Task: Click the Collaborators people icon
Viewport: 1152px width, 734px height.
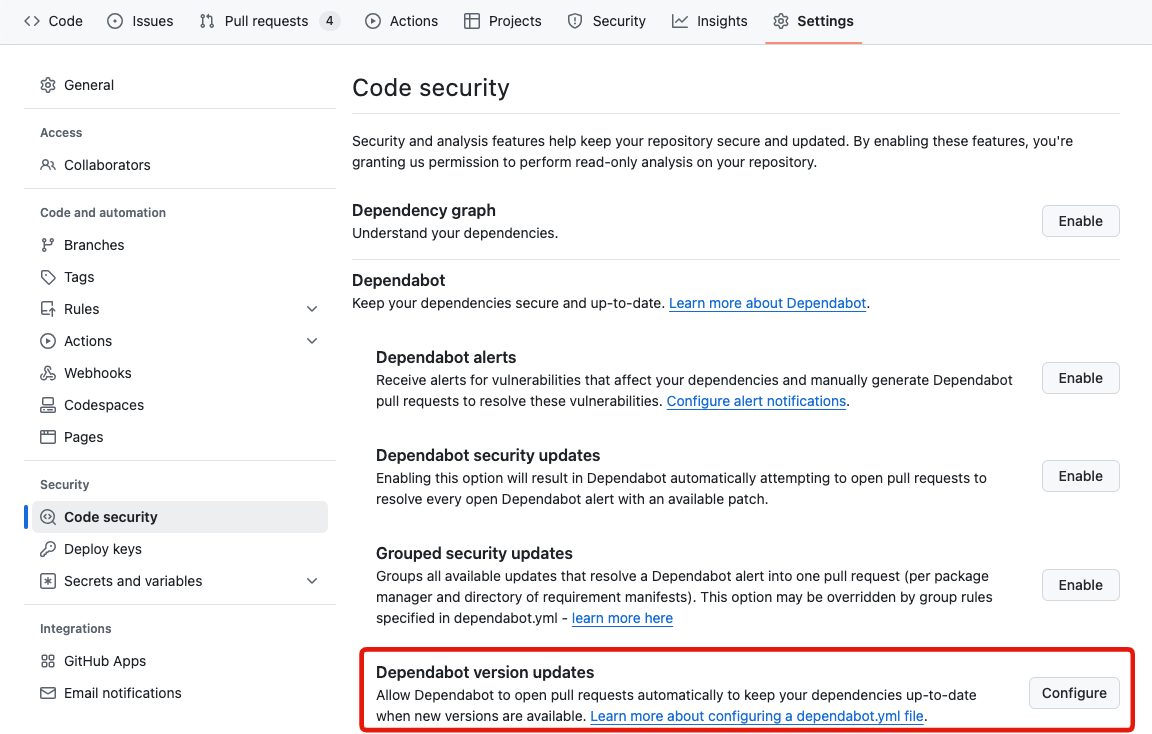Action: click(x=48, y=165)
